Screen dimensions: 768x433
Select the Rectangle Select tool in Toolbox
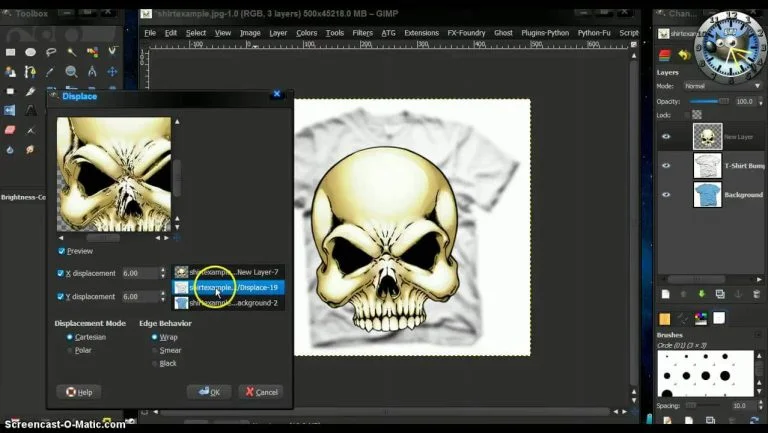pyautogui.click(x=10, y=52)
